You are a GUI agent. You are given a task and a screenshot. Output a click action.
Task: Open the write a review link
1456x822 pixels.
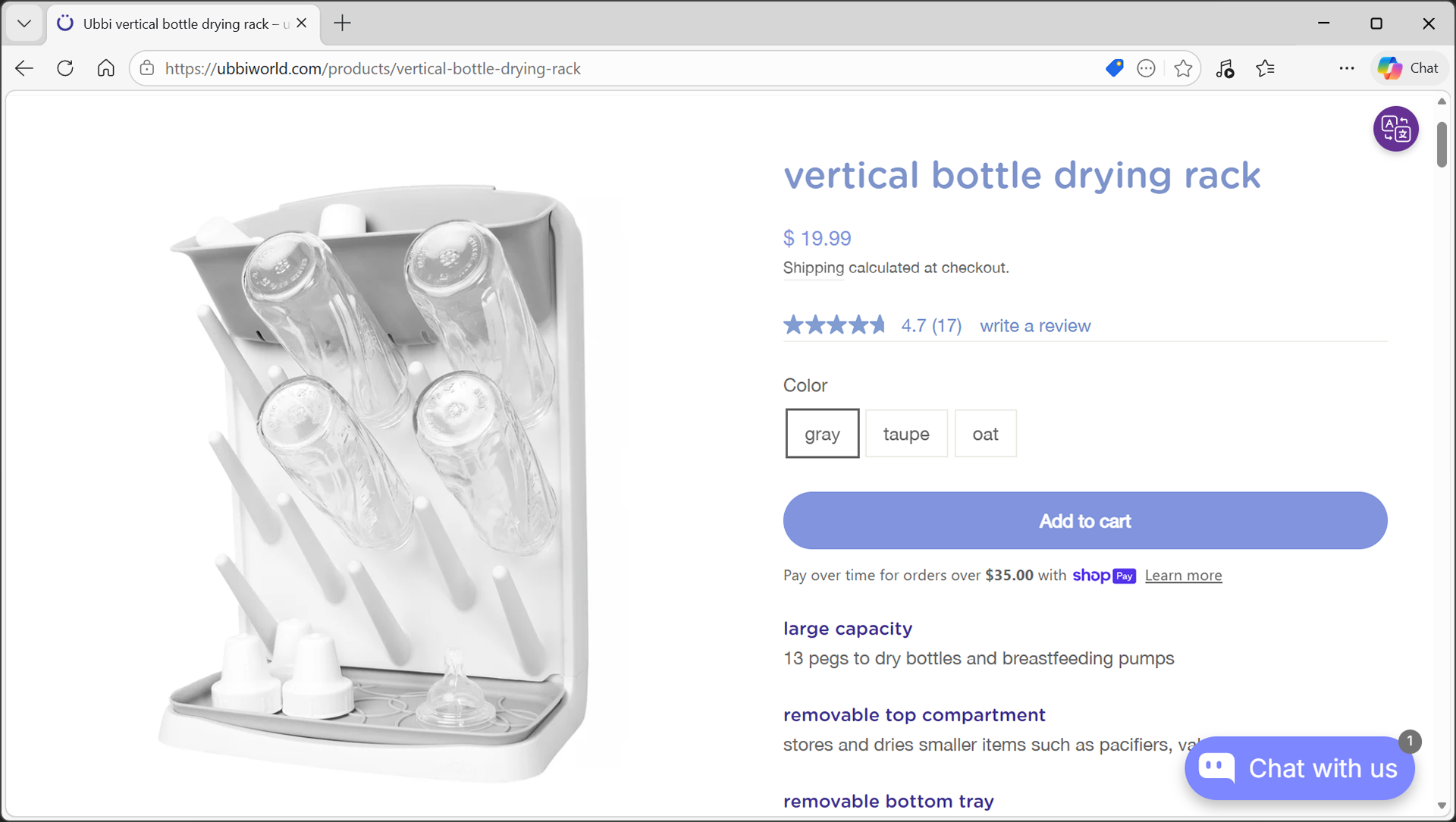[x=1035, y=326]
